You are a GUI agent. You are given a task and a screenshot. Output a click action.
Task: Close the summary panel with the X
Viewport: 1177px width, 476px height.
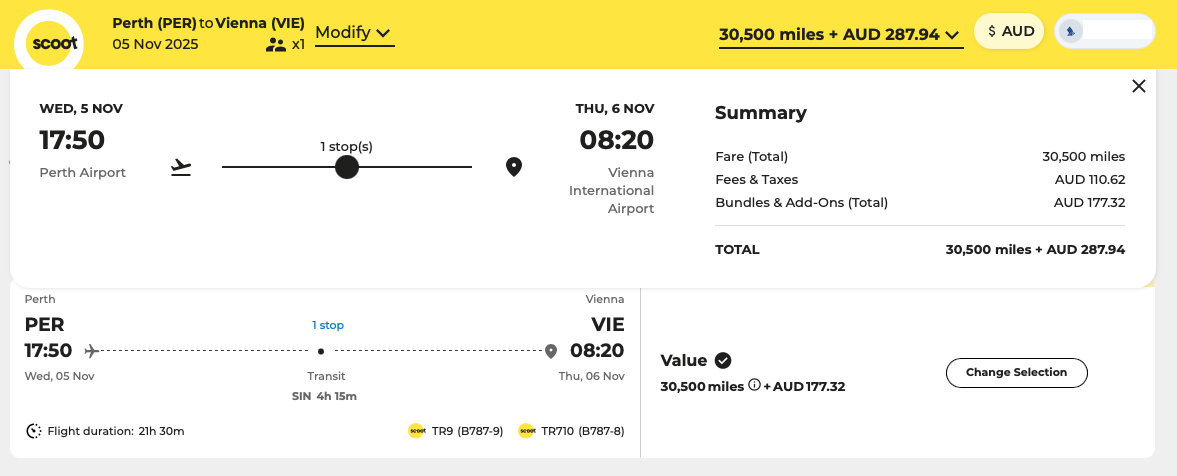pos(1139,86)
